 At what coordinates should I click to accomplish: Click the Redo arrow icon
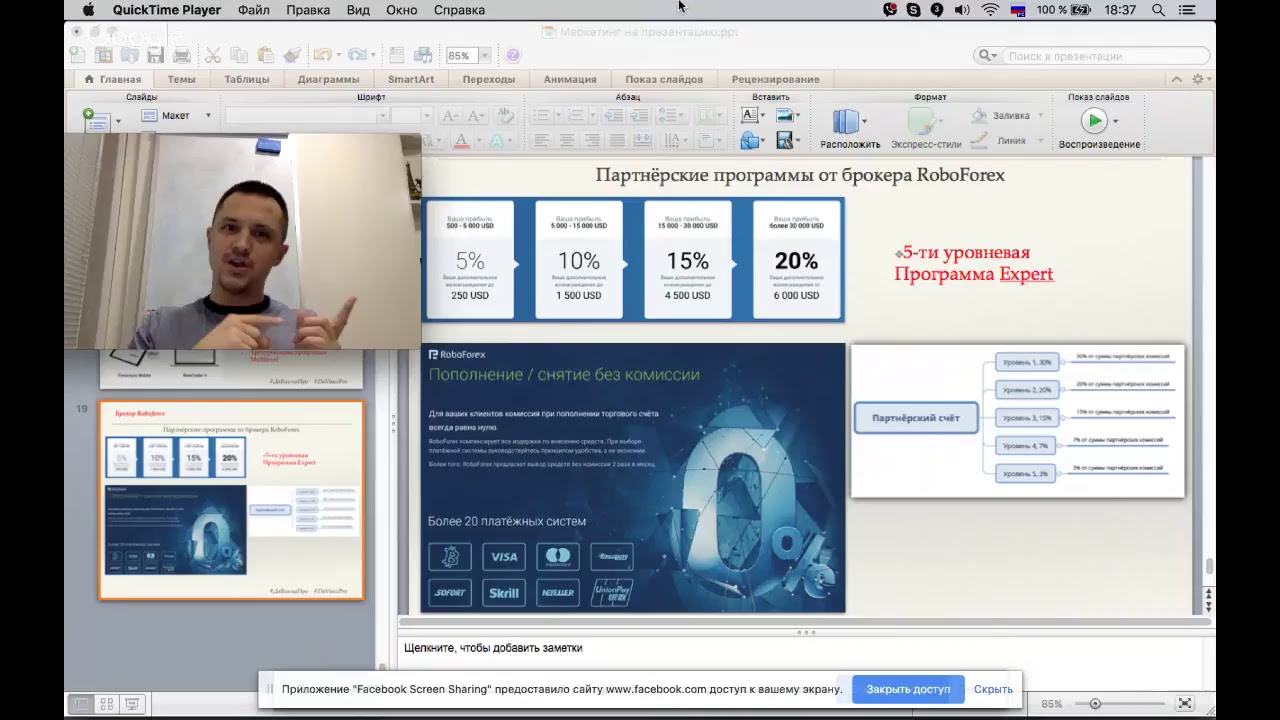pos(356,56)
